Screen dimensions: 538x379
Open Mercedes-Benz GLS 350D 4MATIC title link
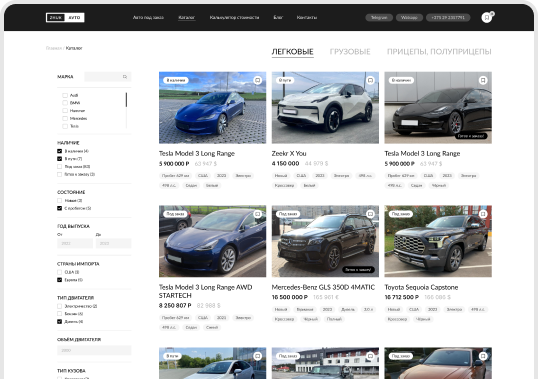click(323, 287)
